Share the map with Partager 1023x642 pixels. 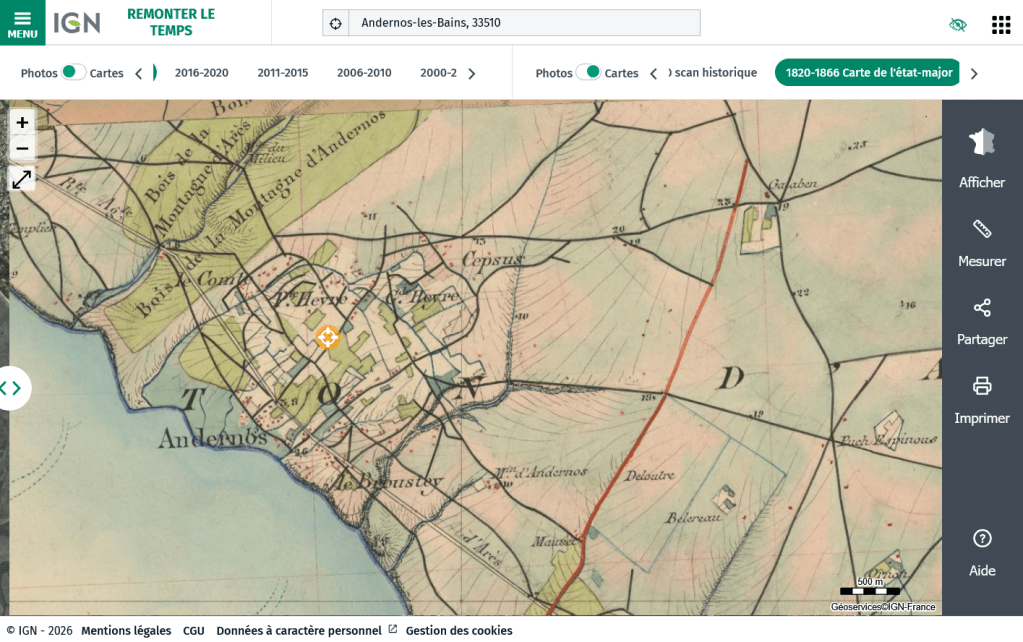click(982, 321)
